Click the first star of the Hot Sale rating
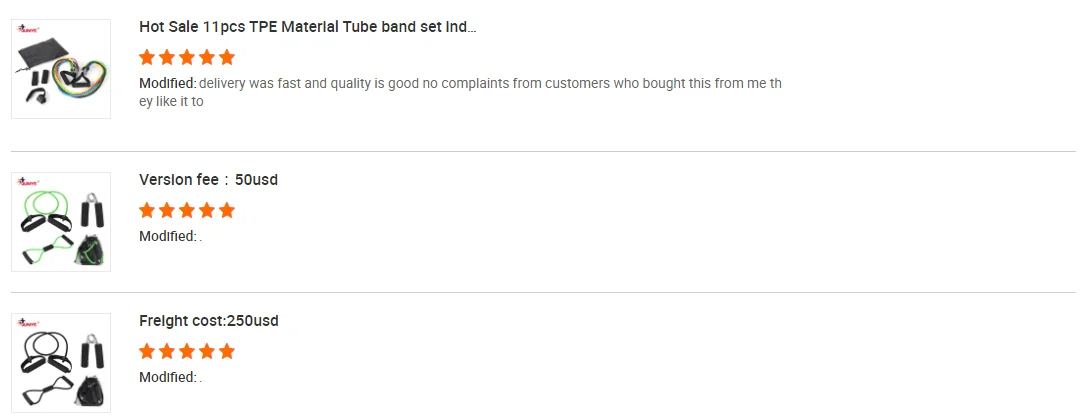 pos(148,57)
